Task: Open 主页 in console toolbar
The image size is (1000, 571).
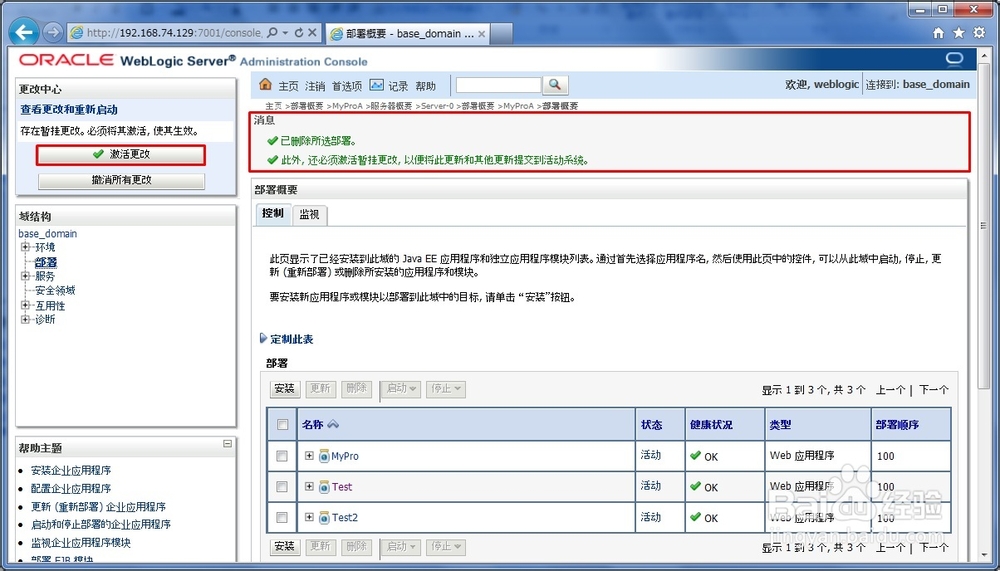Action: 288,85
